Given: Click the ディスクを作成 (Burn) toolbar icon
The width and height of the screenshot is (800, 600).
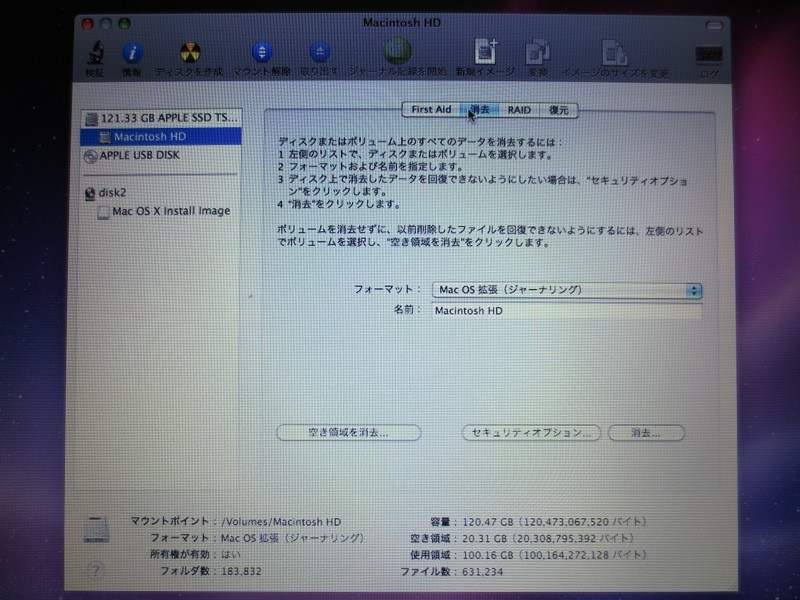Looking at the screenshot, I should (190, 53).
